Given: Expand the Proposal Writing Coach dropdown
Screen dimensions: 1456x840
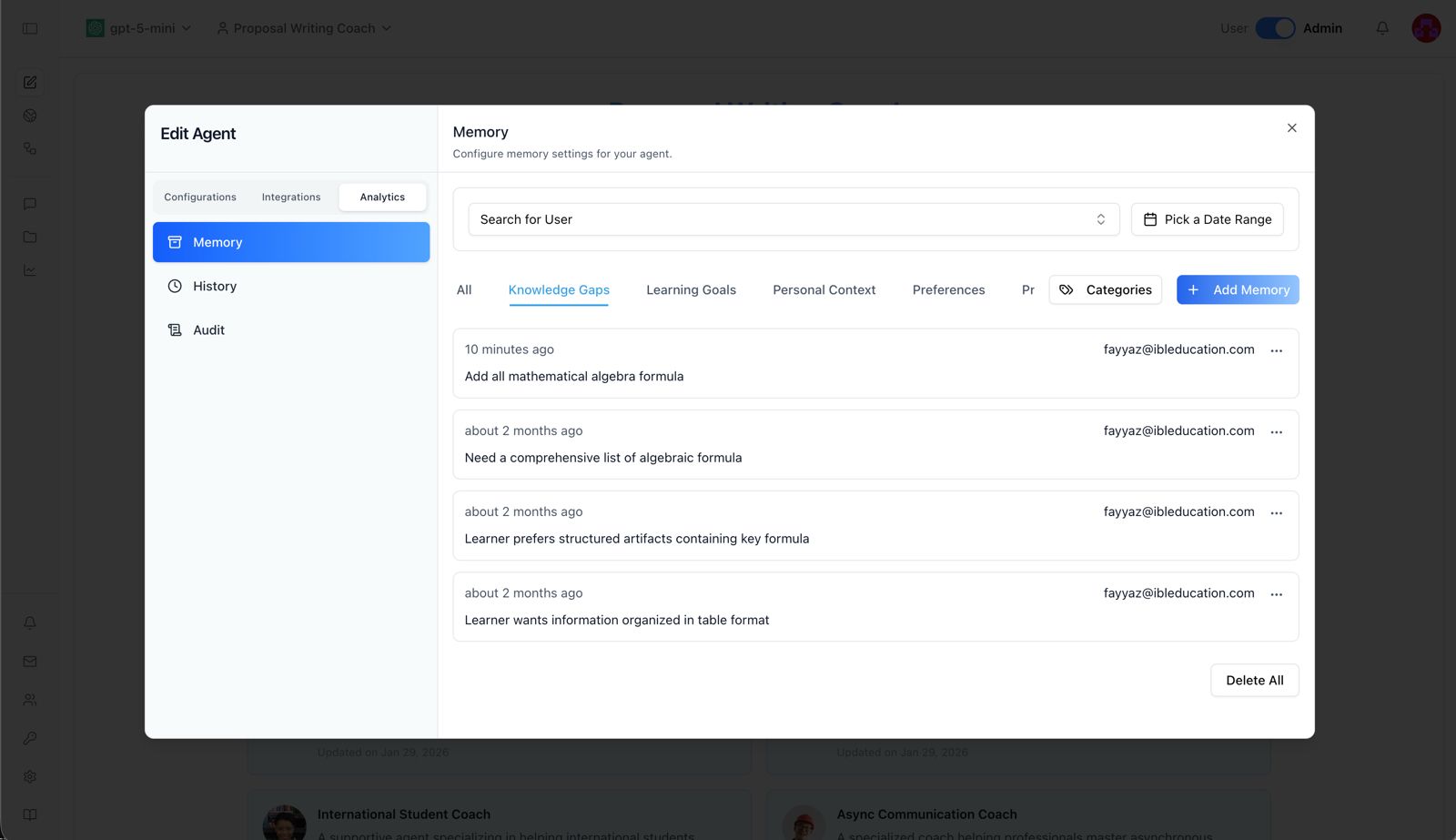Looking at the screenshot, I should [x=304, y=28].
